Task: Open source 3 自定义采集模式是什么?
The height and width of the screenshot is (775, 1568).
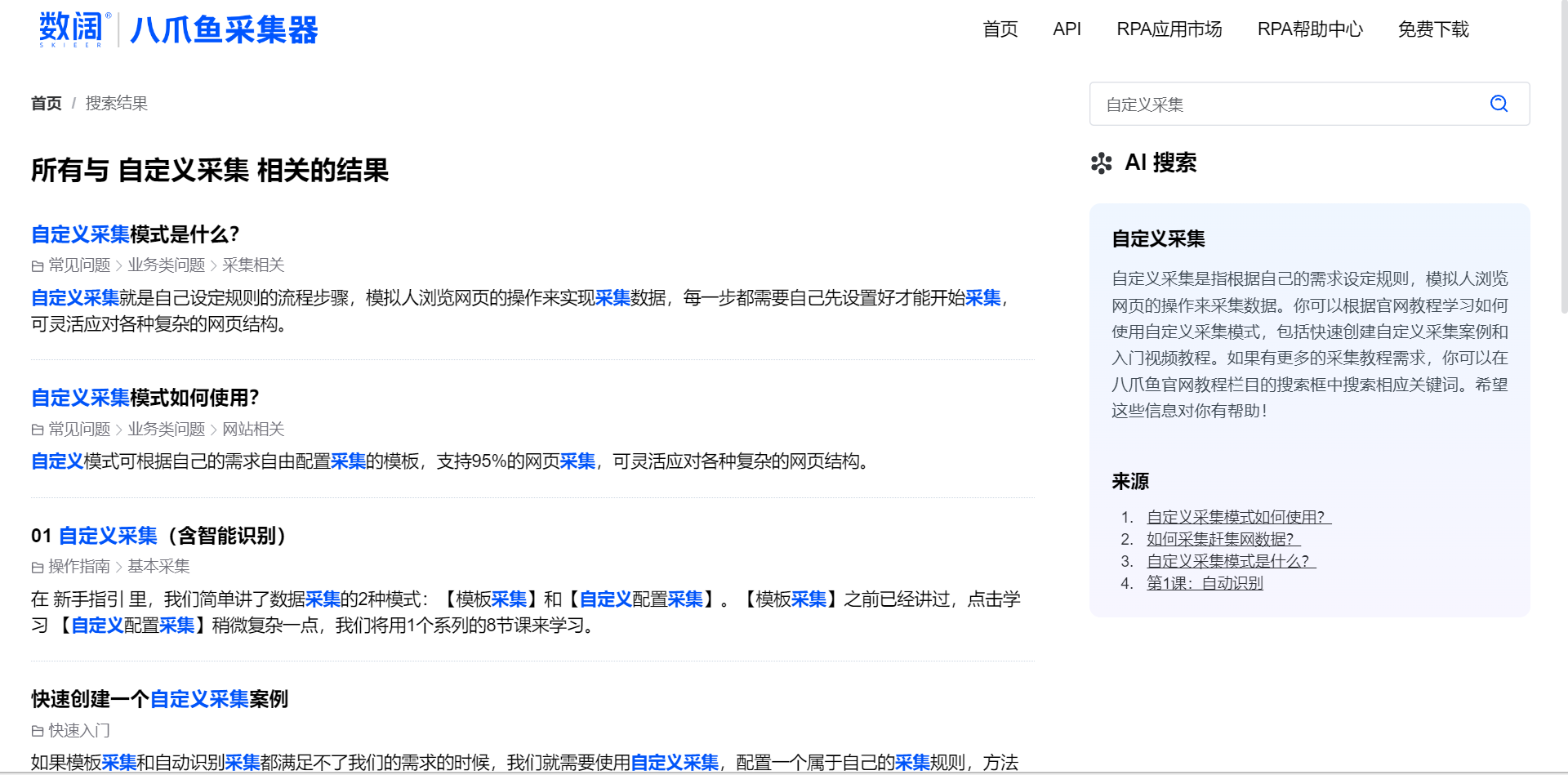Action: pos(1232,561)
